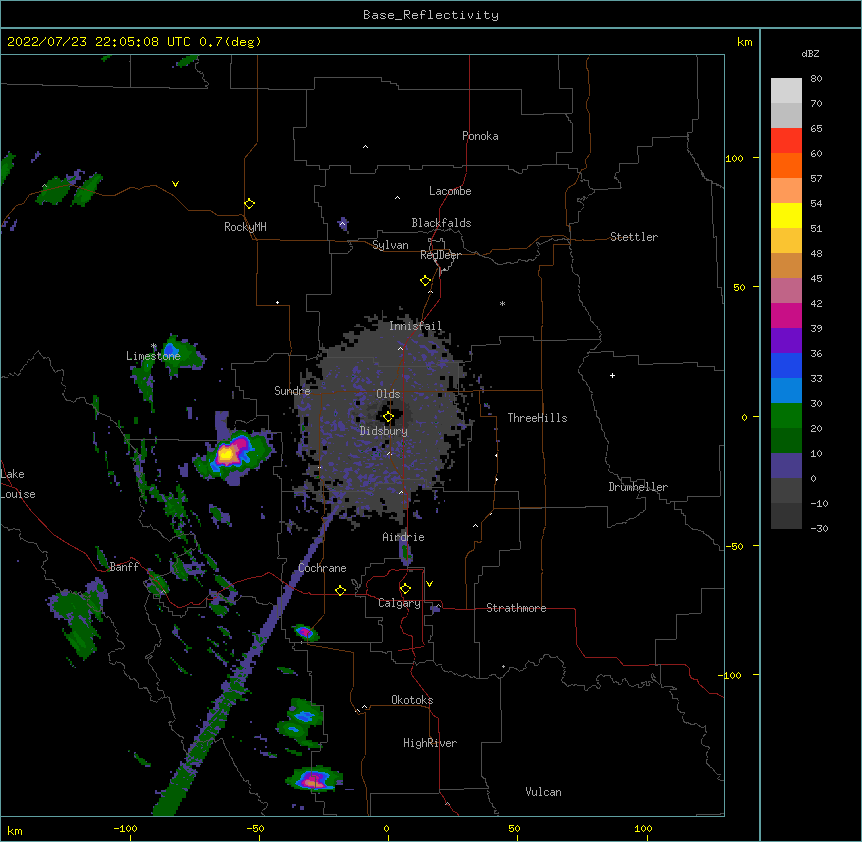
Task: Click the green 30 dBZ color swatch
Action: pyautogui.click(x=786, y=416)
